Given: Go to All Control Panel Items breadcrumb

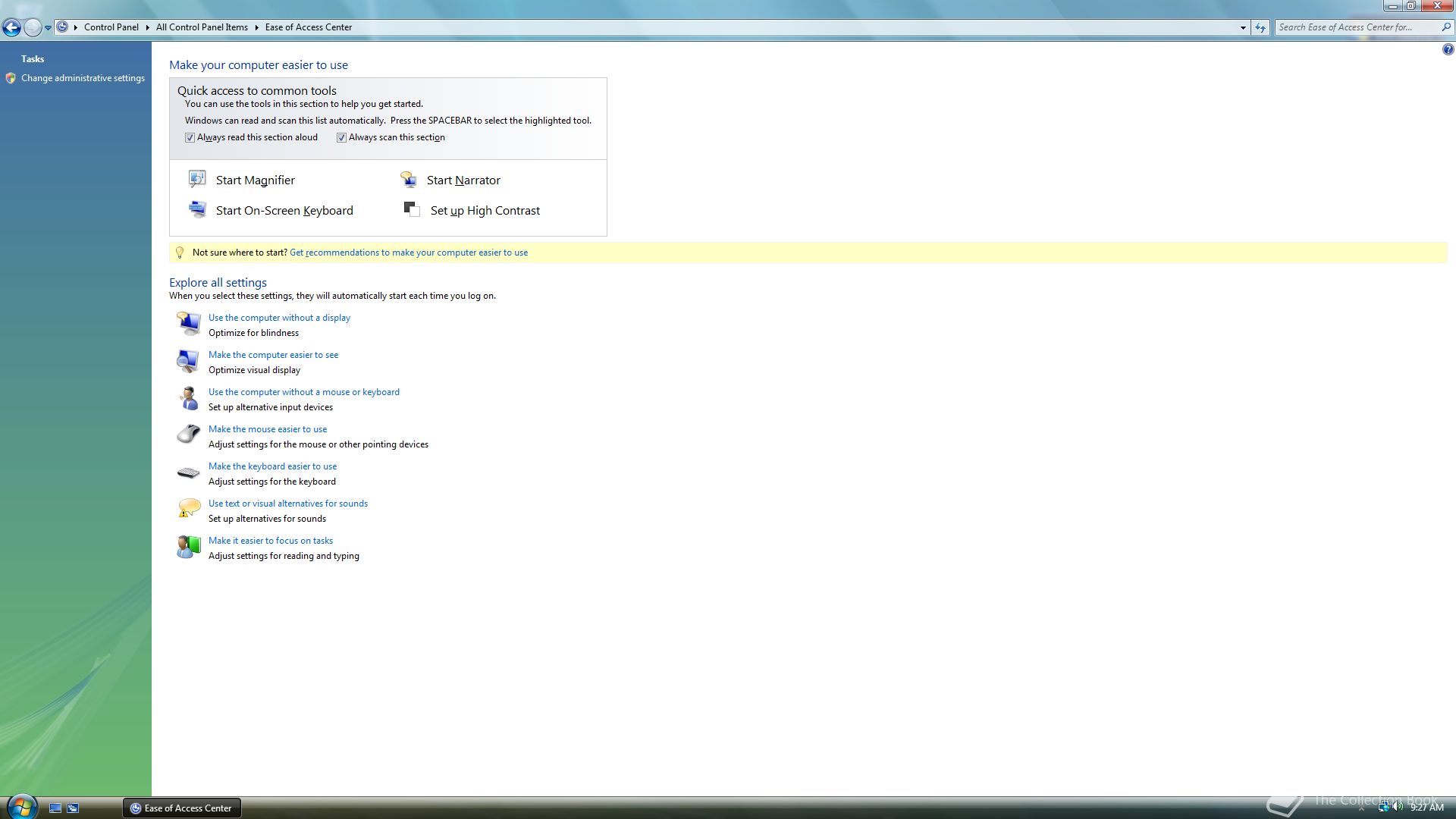Looking at the screenshot, I should (202, 27).
